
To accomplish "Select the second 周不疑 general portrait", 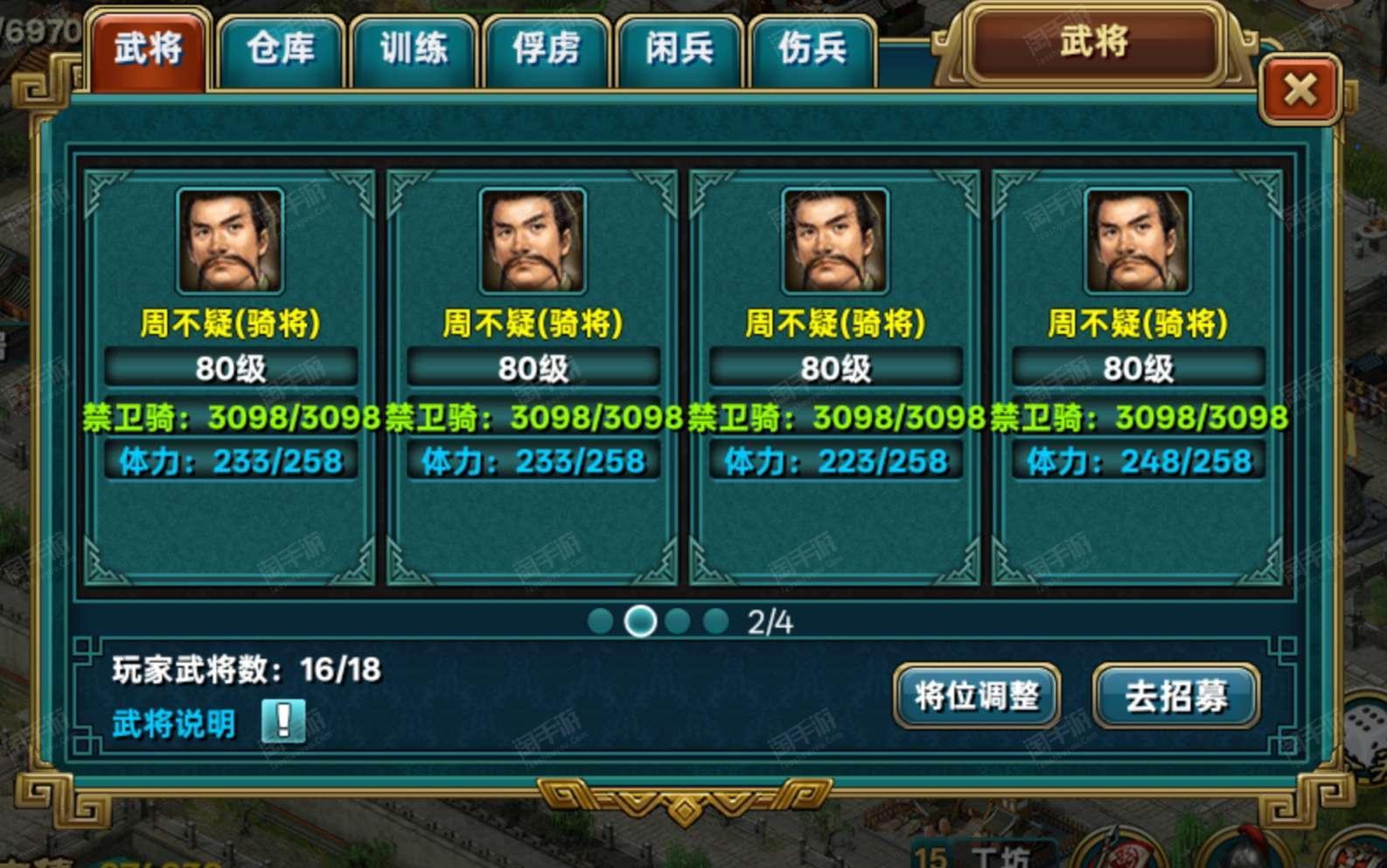I will 533,240.
